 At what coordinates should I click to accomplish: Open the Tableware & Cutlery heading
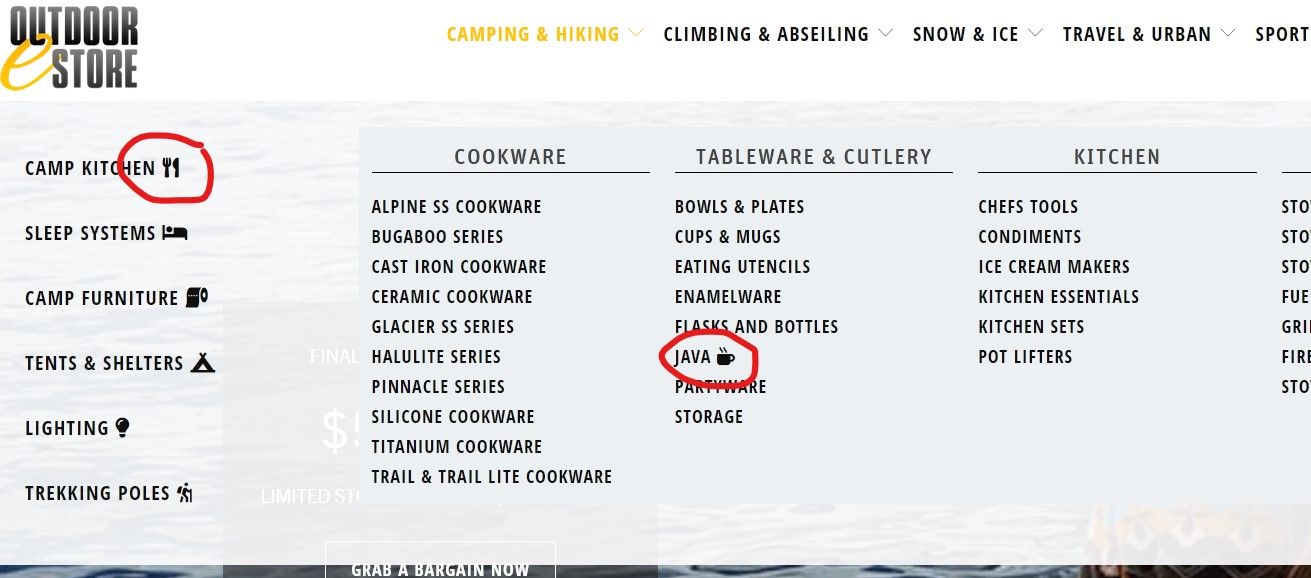(814, 157)
